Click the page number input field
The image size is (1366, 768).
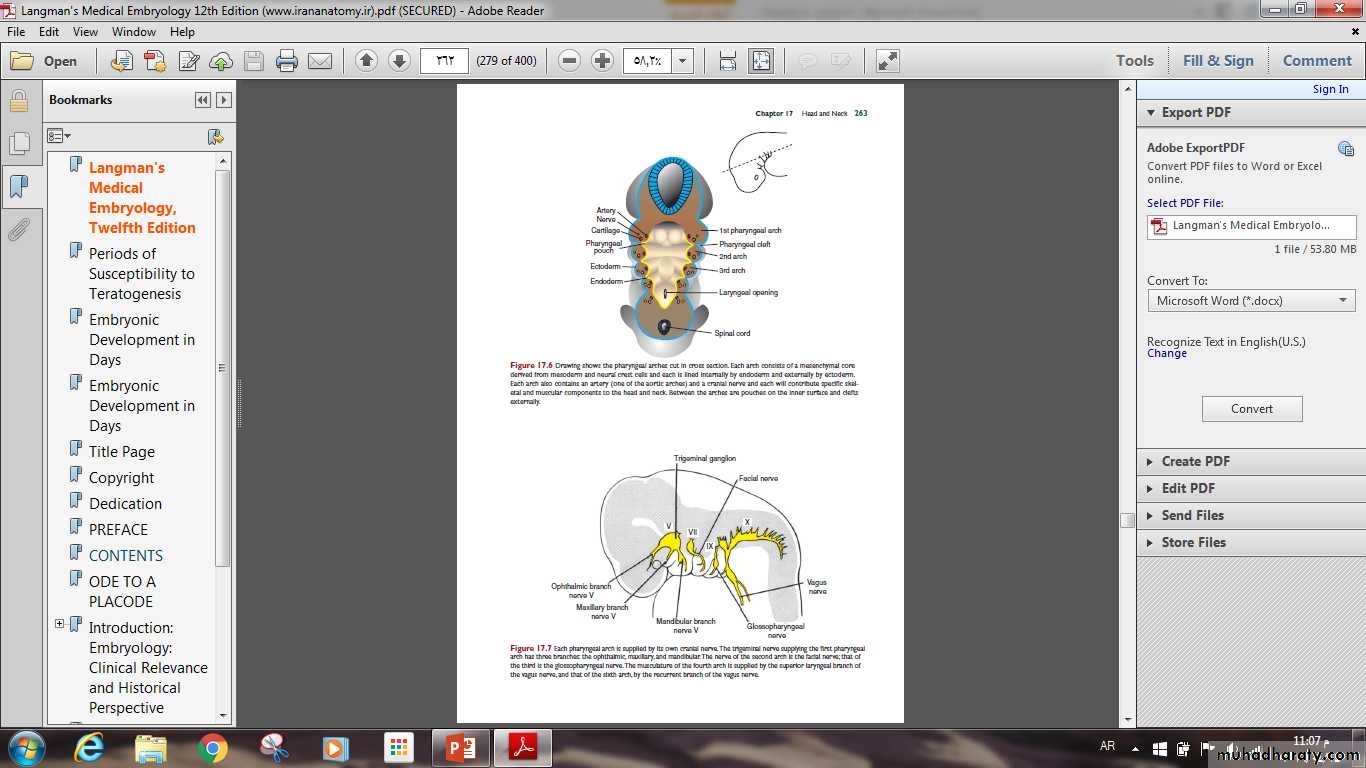444,61
